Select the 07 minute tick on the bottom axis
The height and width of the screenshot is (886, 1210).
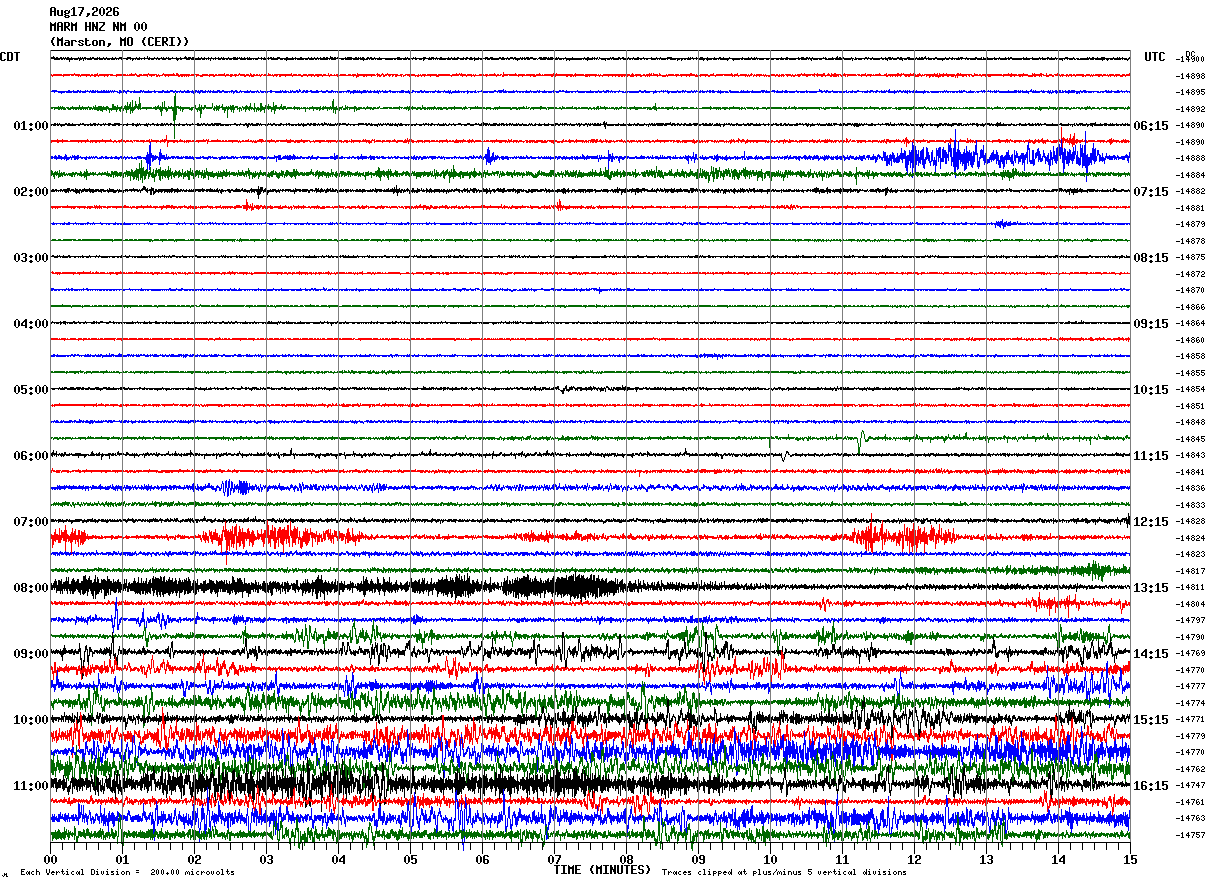coord(554,859)
